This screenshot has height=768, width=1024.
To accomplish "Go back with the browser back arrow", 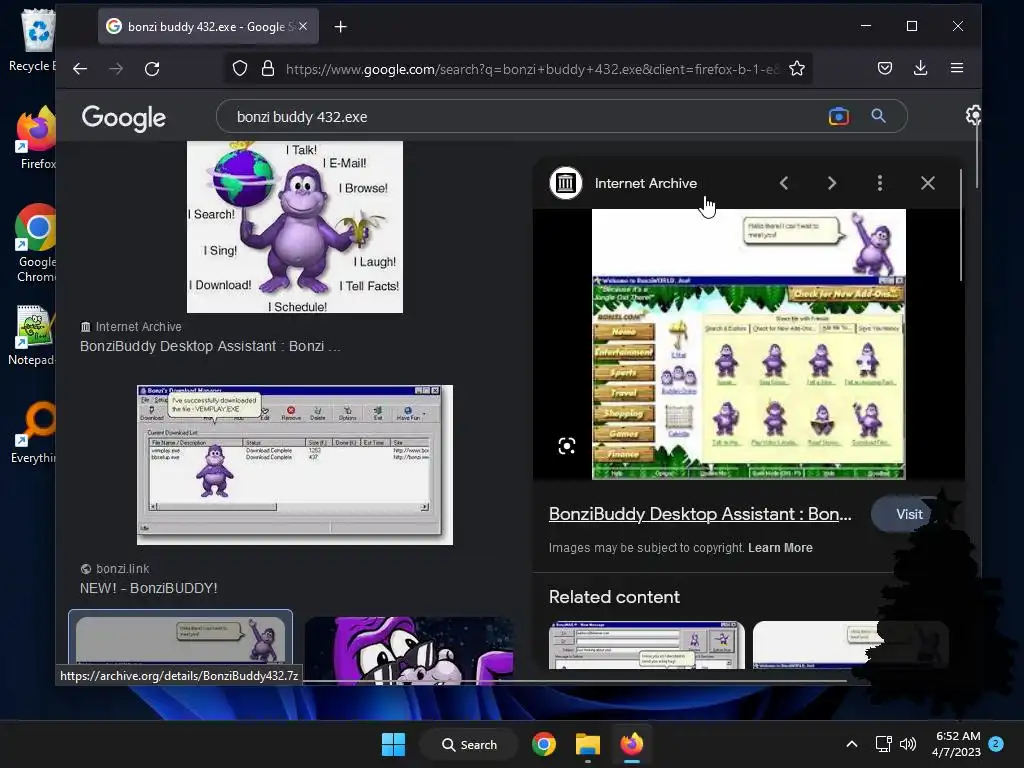I will point(80,69).
